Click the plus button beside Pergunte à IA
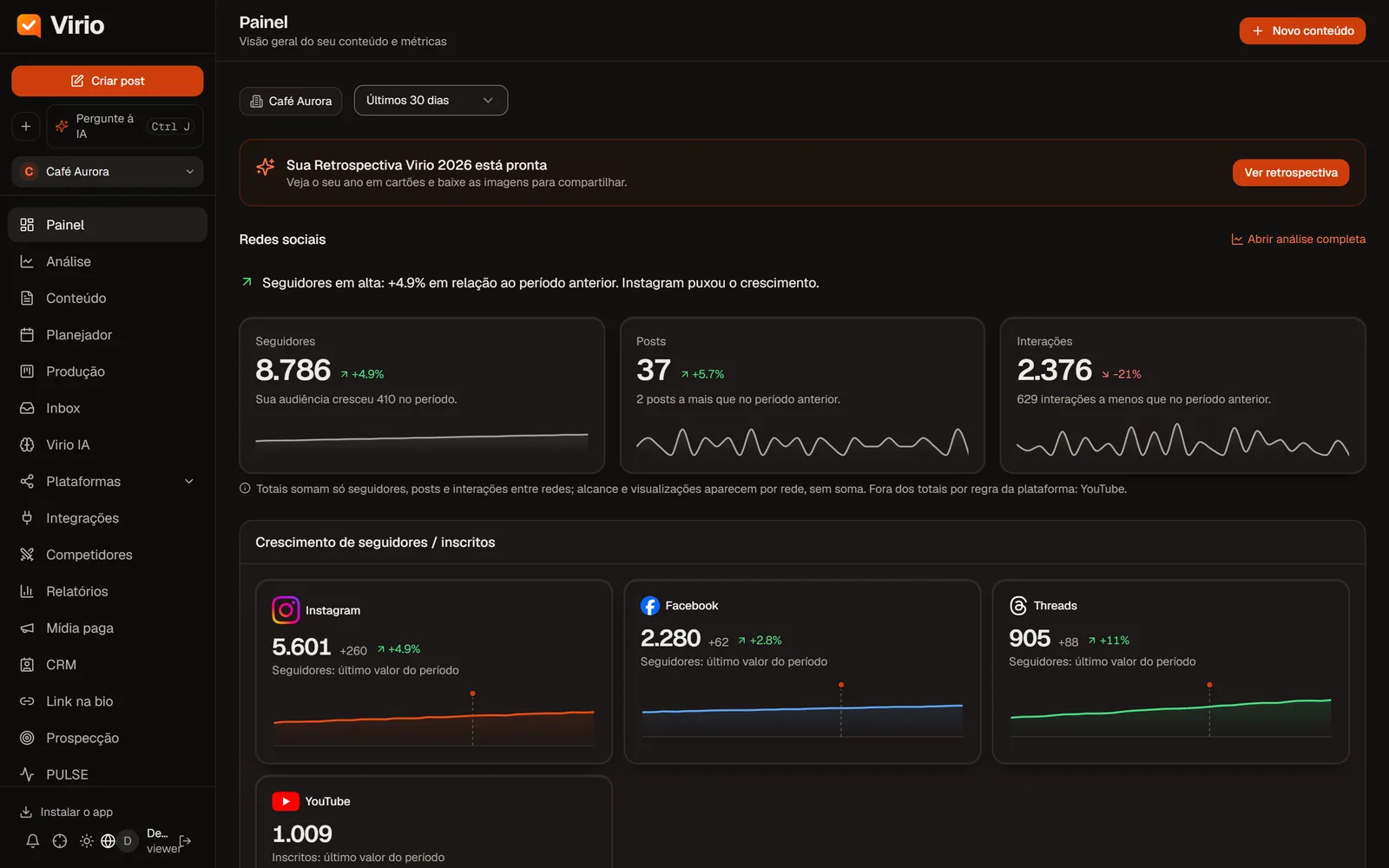Viewport: 1389px width, 868px height. pyautogui.click(x=26, y=127)
